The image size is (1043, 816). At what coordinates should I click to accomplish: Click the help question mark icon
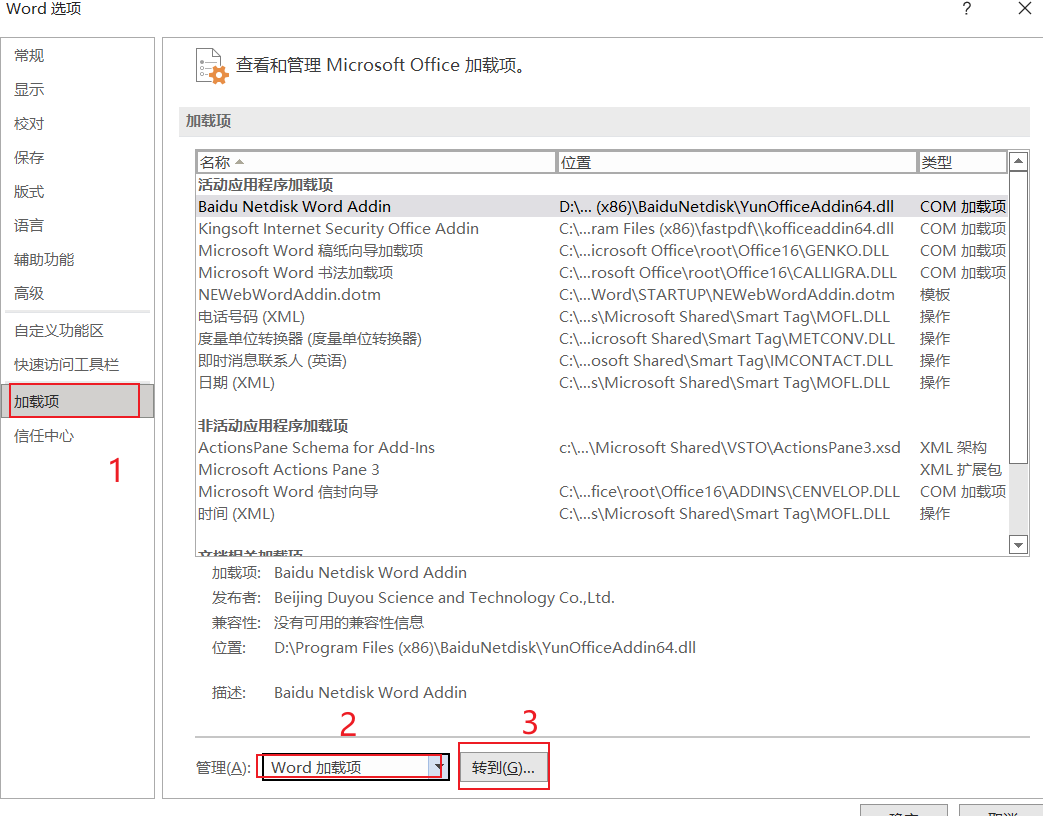(x=967, y=9)
